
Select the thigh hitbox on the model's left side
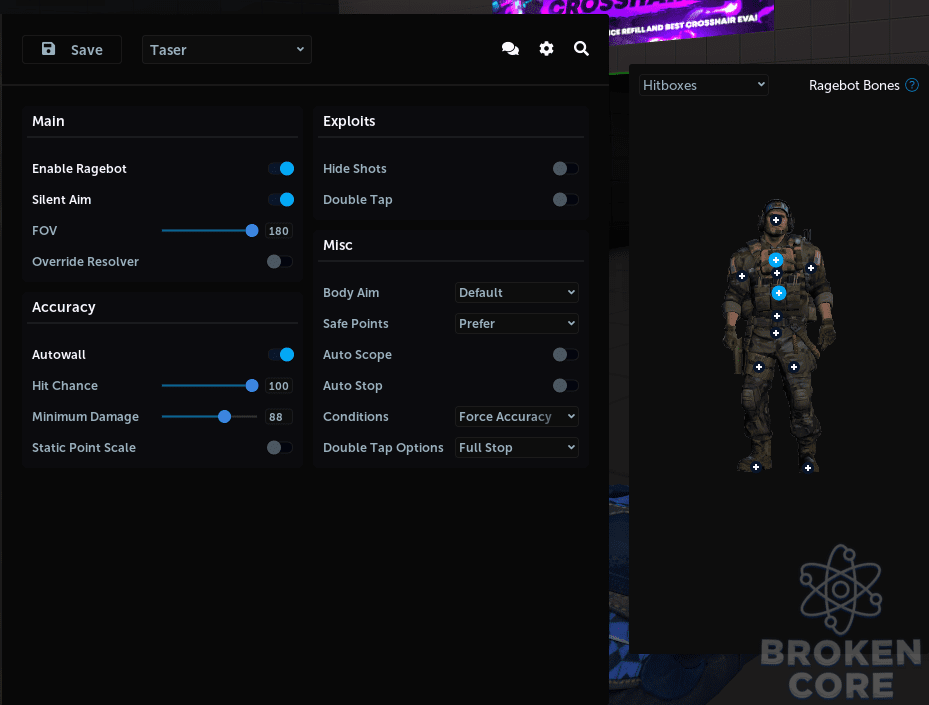759,367
